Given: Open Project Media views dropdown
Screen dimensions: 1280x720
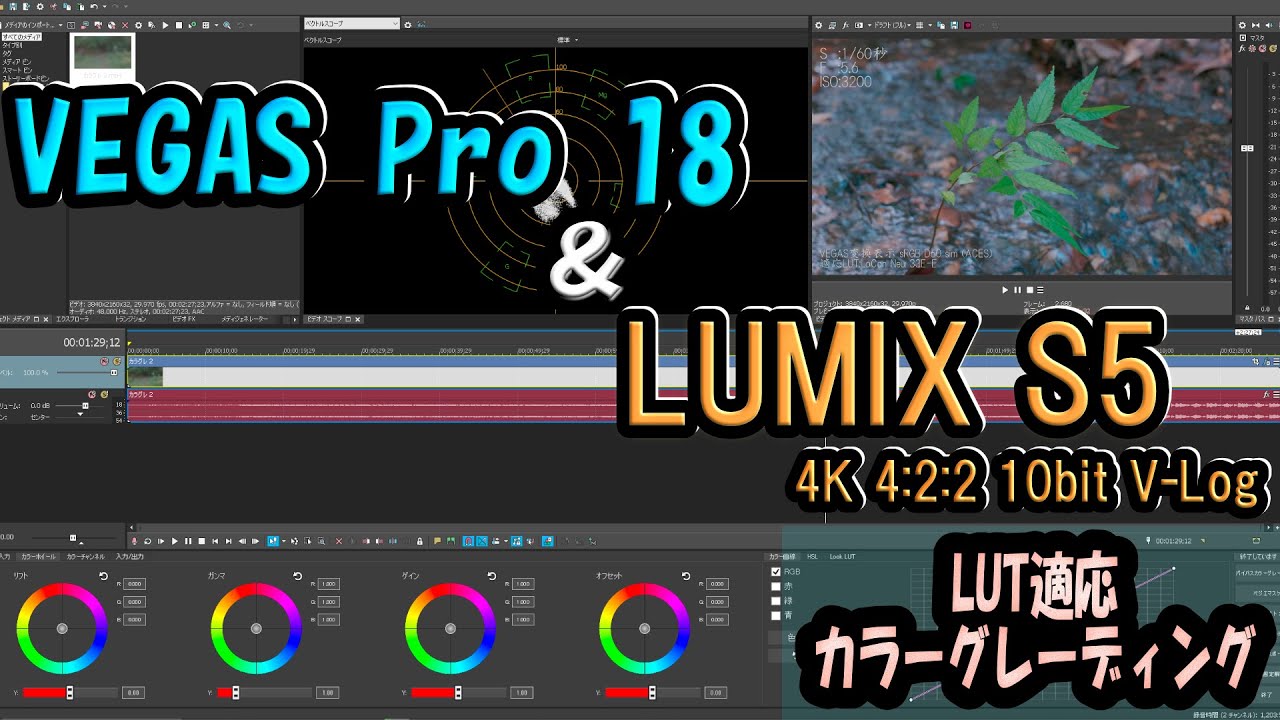Looking at the screenshot, I should click(x=216, y=25).
